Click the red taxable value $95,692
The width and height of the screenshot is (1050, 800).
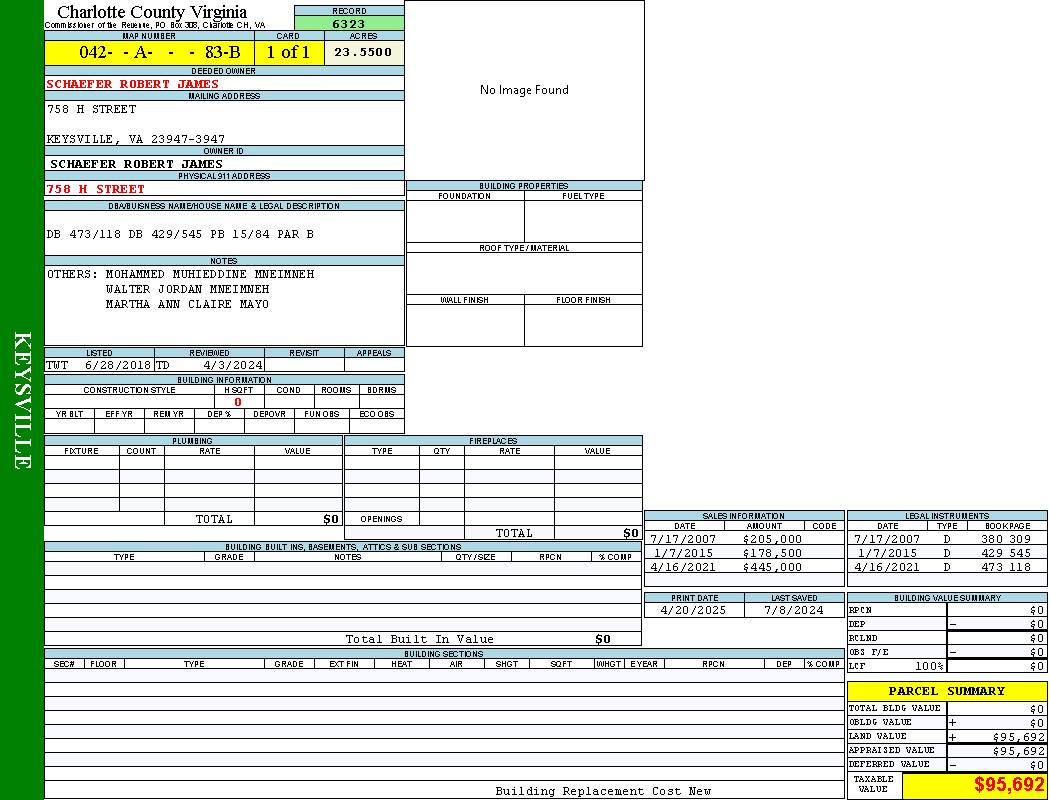[x=1009, y=785]
